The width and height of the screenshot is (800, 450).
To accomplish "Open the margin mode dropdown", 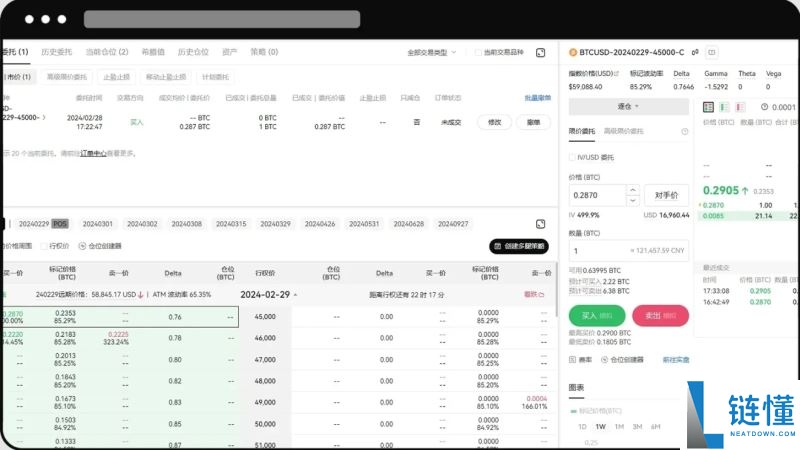I will click(x=629, y=107).
